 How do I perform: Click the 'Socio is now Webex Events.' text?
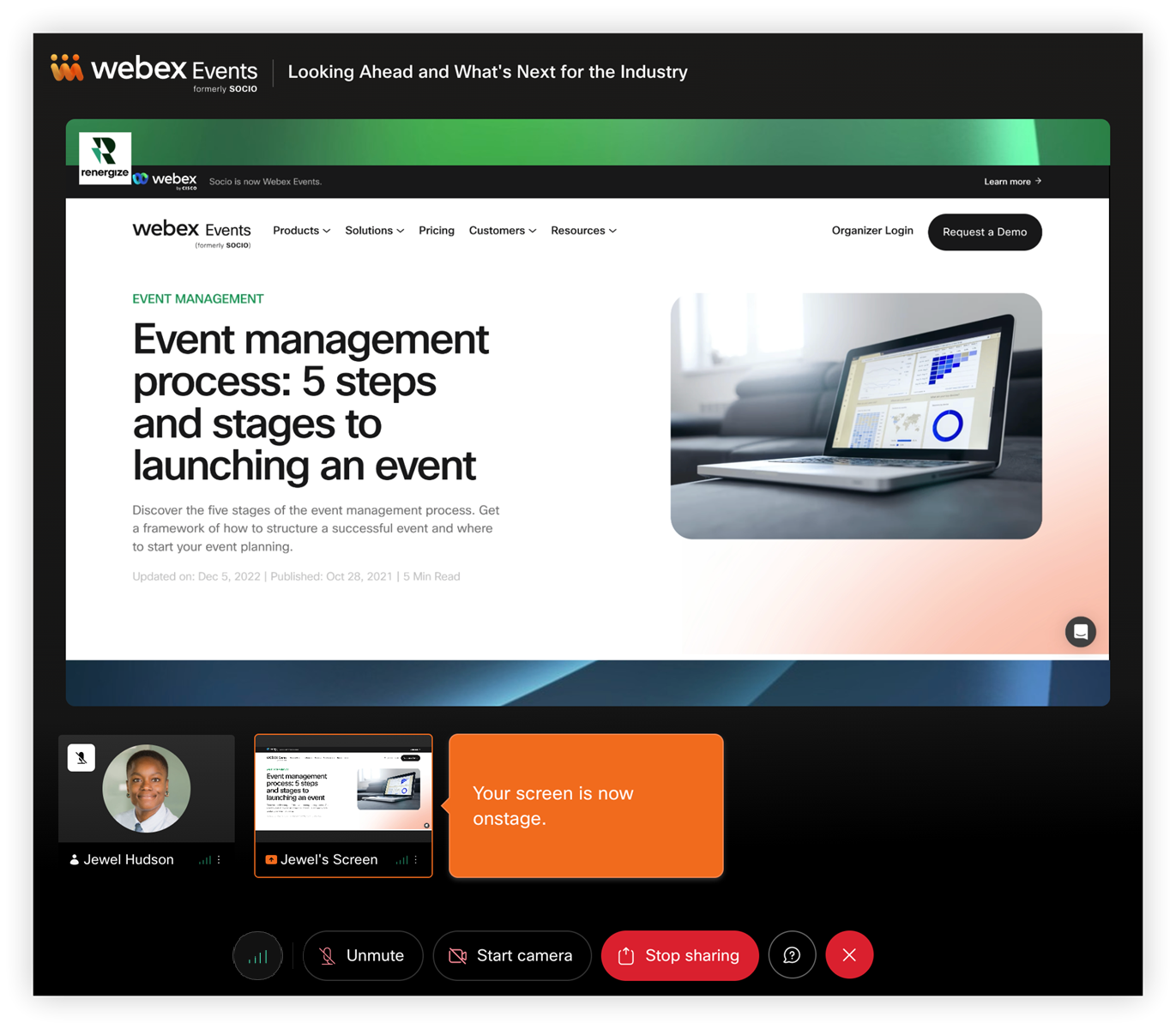[x=266, y=182]
